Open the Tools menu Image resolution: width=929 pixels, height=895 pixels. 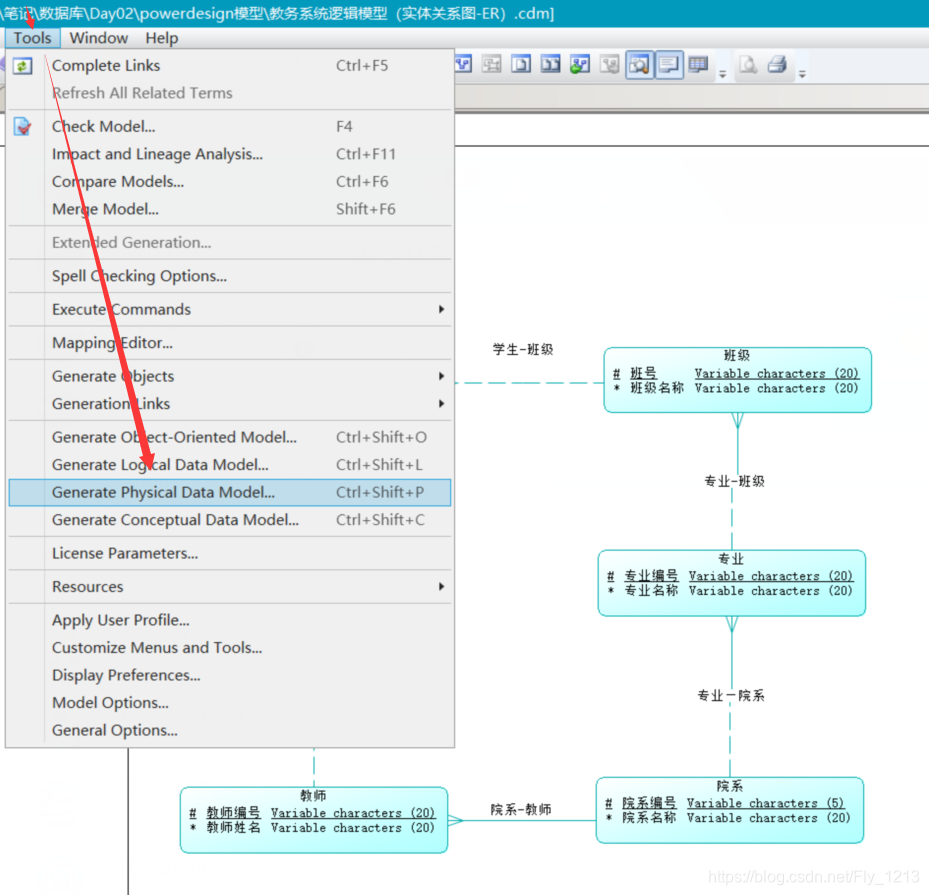[x=33, y=38]
